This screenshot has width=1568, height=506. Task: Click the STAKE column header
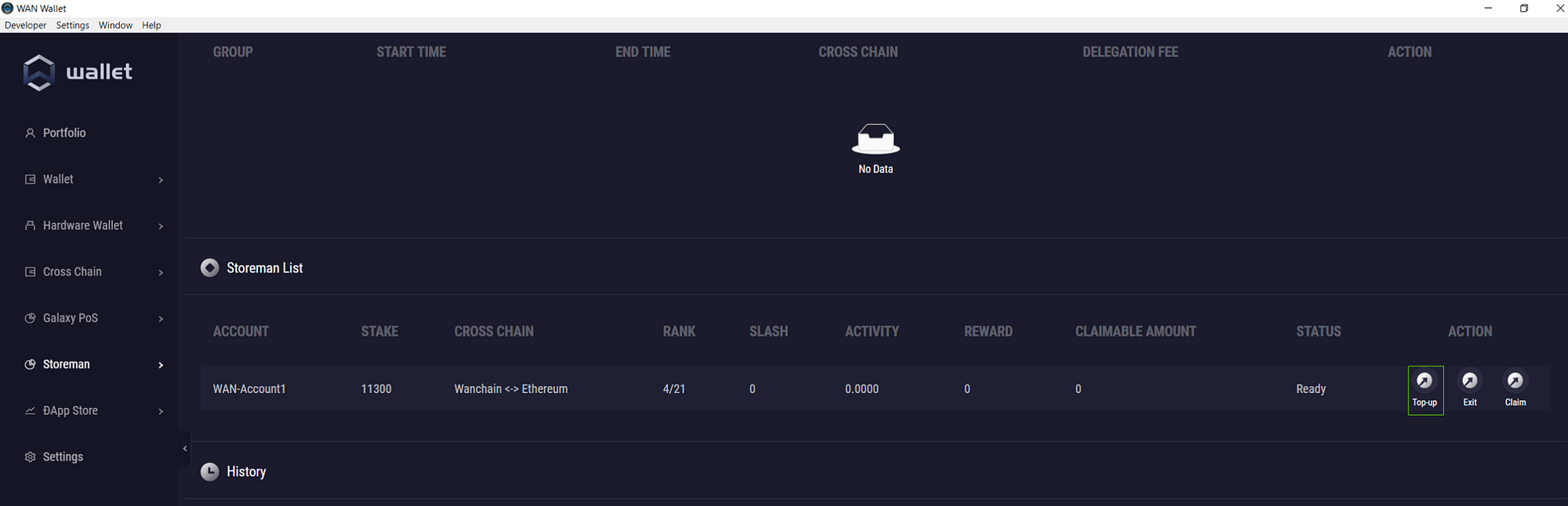[x=379, y=332]
